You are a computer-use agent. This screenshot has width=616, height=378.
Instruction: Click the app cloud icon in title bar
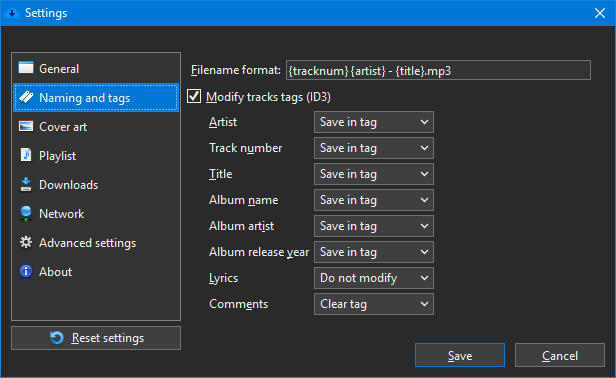point(12,13)
